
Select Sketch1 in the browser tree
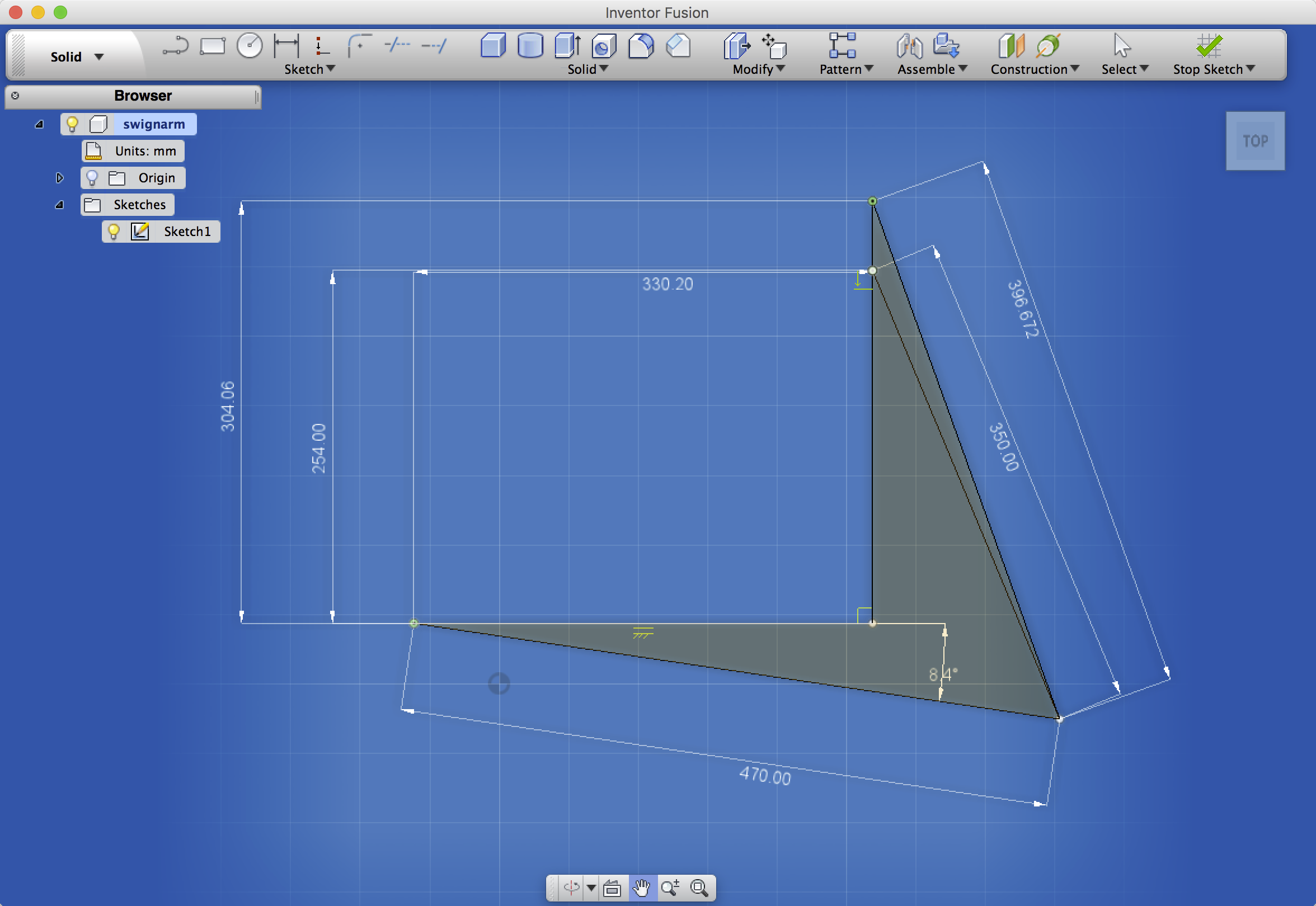point(187,231)
